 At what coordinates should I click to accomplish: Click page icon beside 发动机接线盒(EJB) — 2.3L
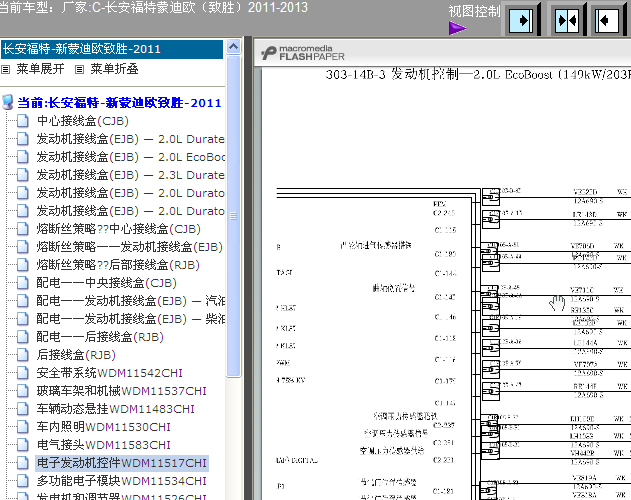(23, 175)
